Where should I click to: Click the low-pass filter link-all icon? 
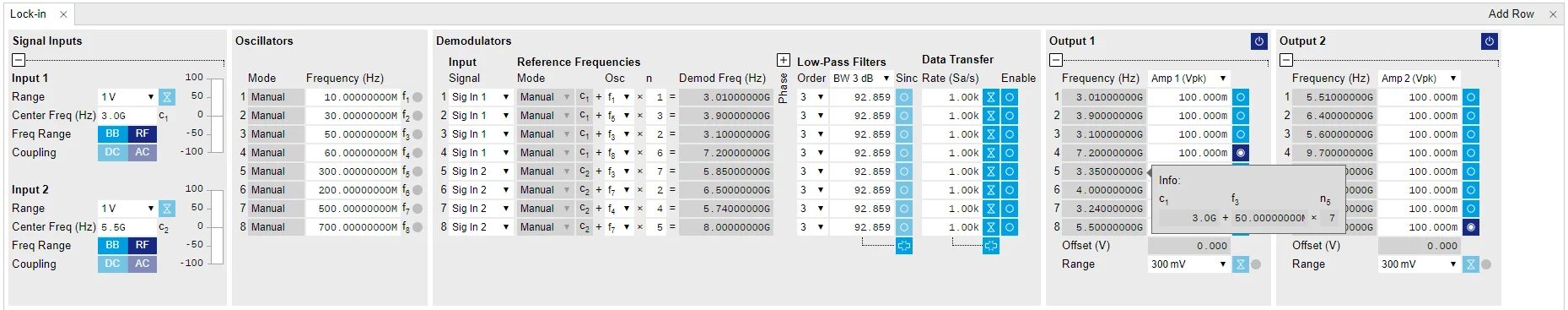point(903,246)
